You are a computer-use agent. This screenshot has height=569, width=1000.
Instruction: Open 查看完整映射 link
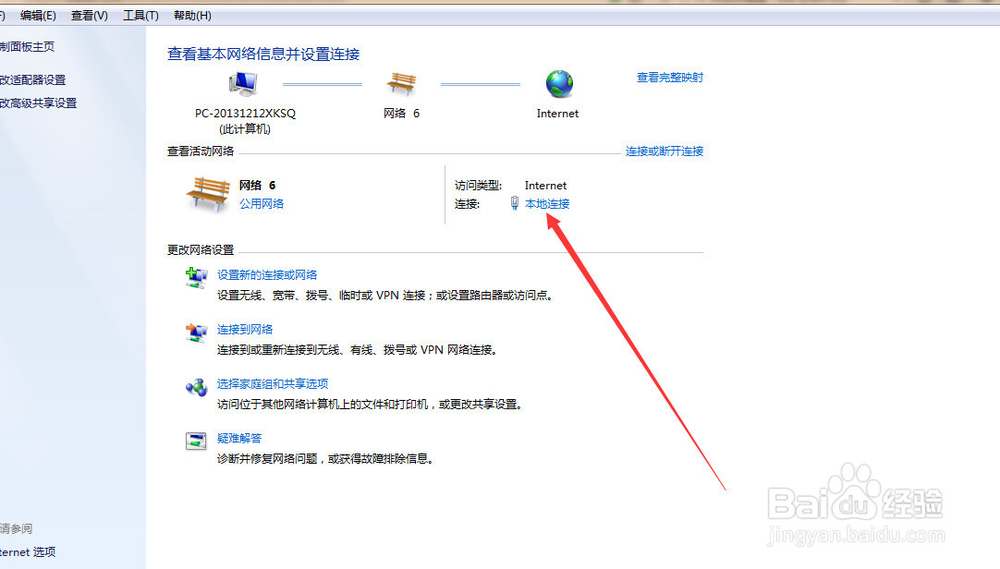tap(670, 77)
